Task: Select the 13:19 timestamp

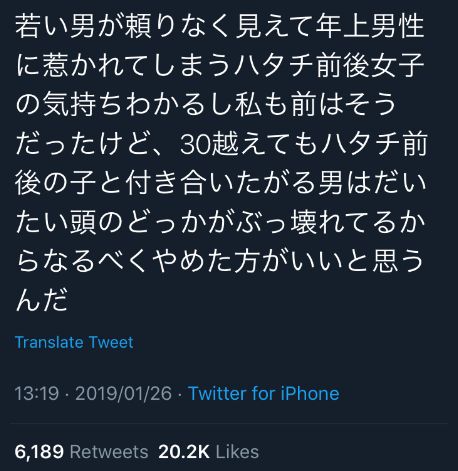Action: pyautogui.click(x=37, y=393)
